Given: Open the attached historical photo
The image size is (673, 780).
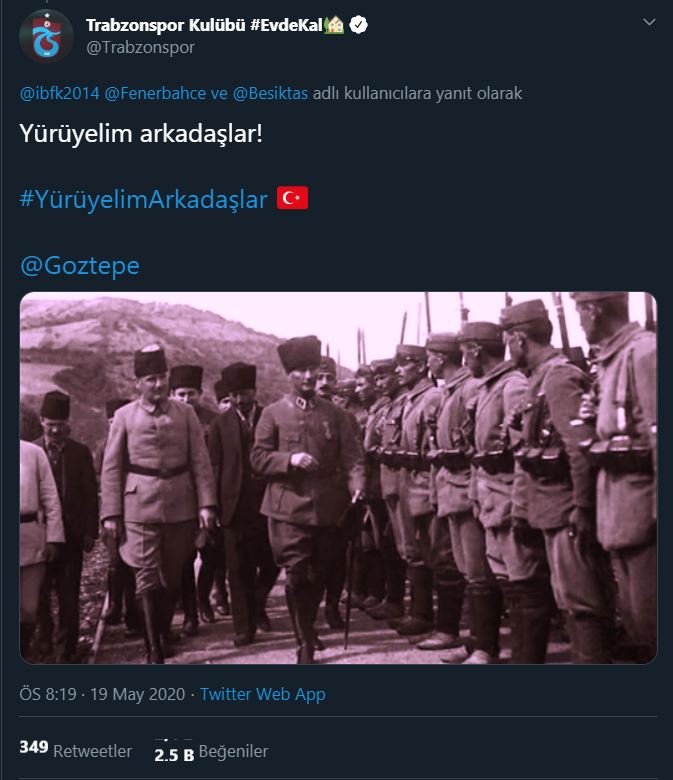Looking at the screenshot, I should tap(338, 478).
